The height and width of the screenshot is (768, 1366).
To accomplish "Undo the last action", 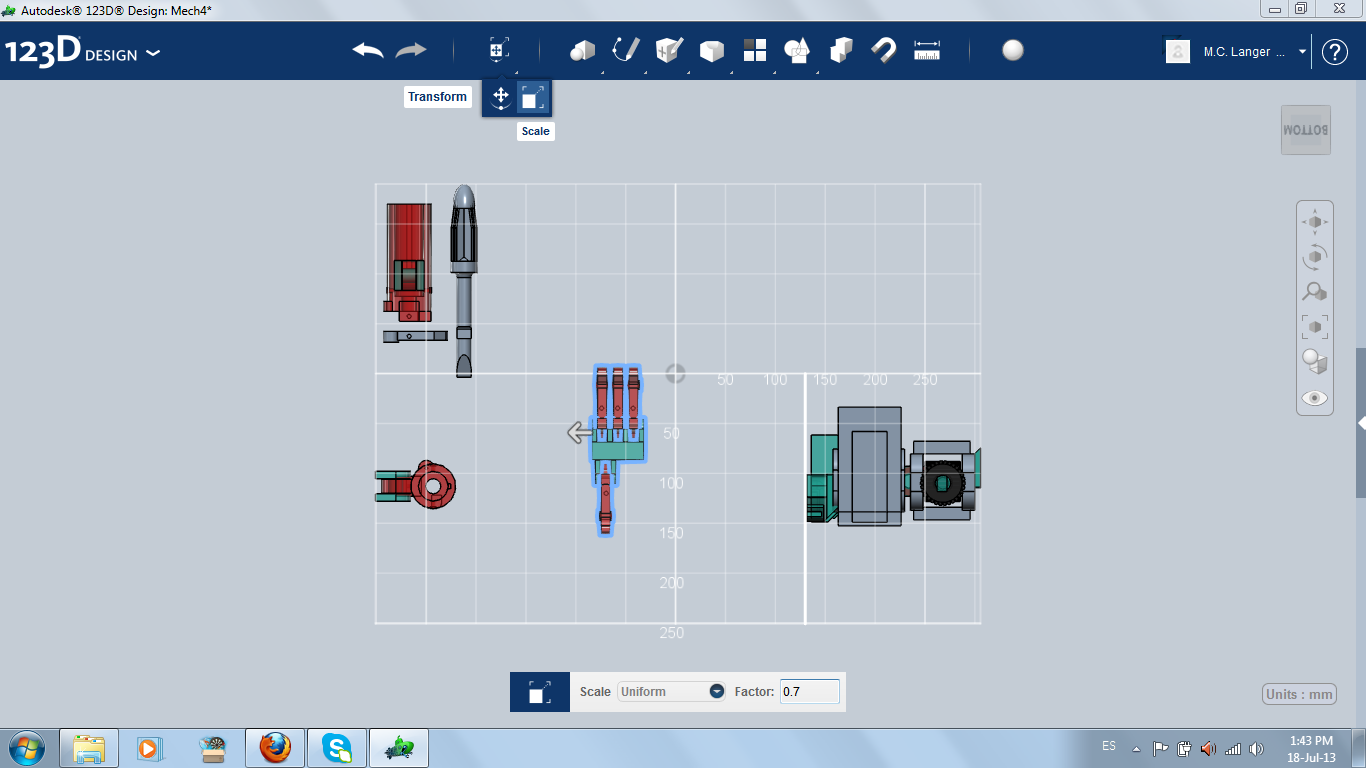I will (368, 50).
